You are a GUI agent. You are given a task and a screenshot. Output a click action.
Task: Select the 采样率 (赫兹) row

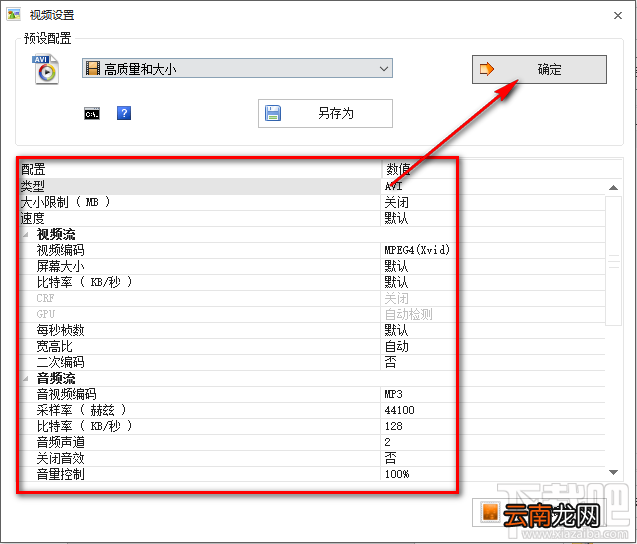[x=312, y=410]
